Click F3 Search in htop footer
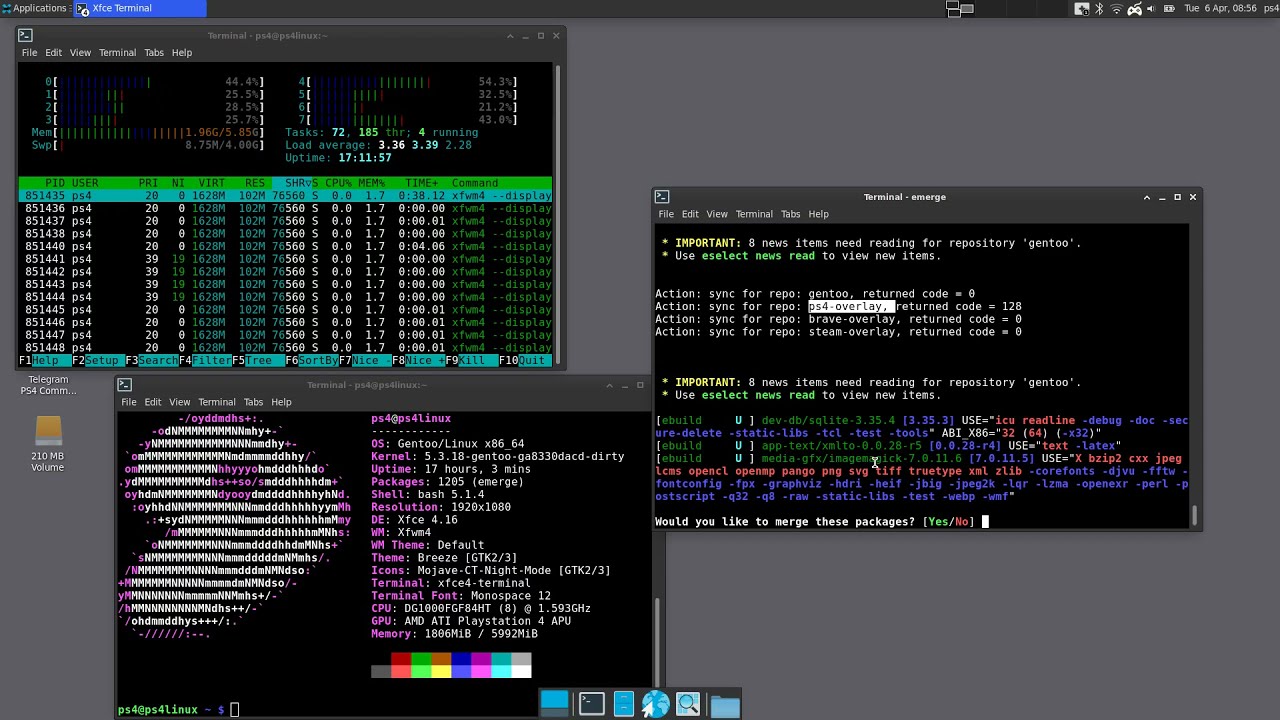This screenshot has height=720, width=1280. pos(150,361)
